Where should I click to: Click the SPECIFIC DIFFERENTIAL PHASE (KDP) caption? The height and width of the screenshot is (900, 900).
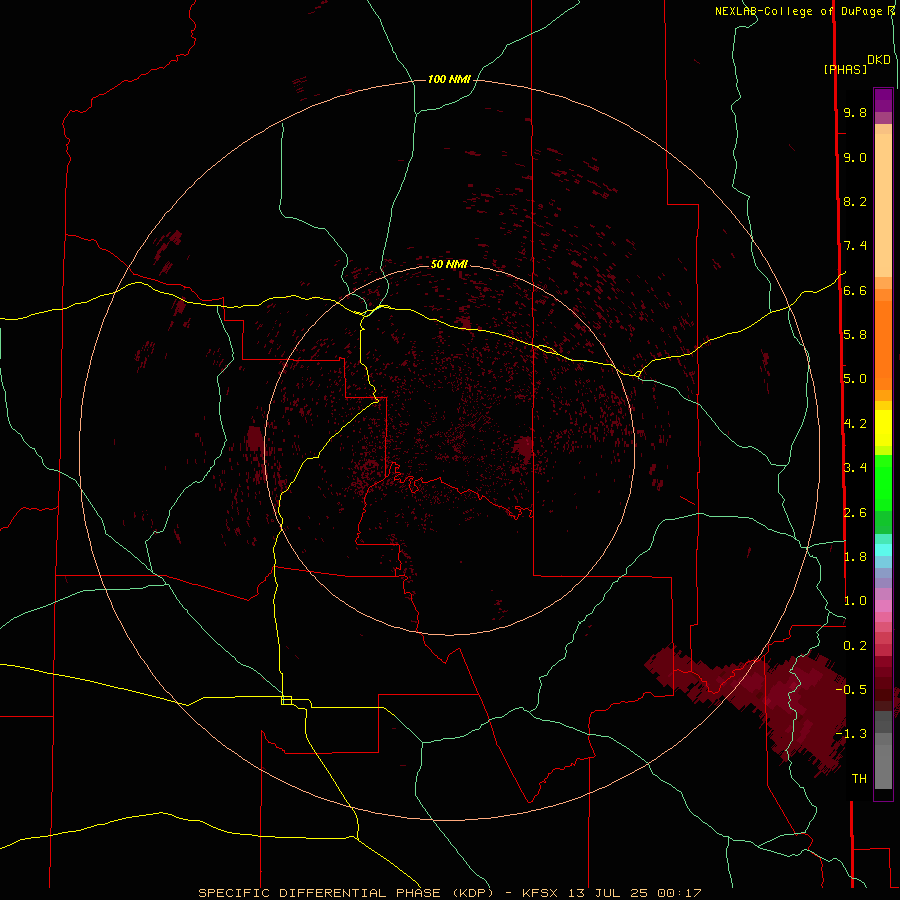click(x=346, y=893)
